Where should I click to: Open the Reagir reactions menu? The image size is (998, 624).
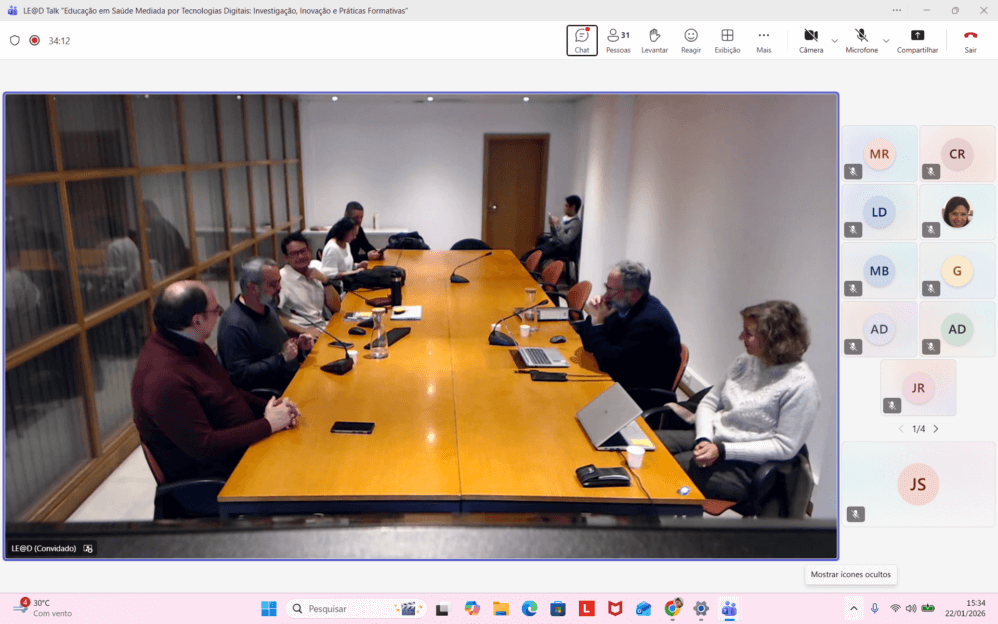691,40
